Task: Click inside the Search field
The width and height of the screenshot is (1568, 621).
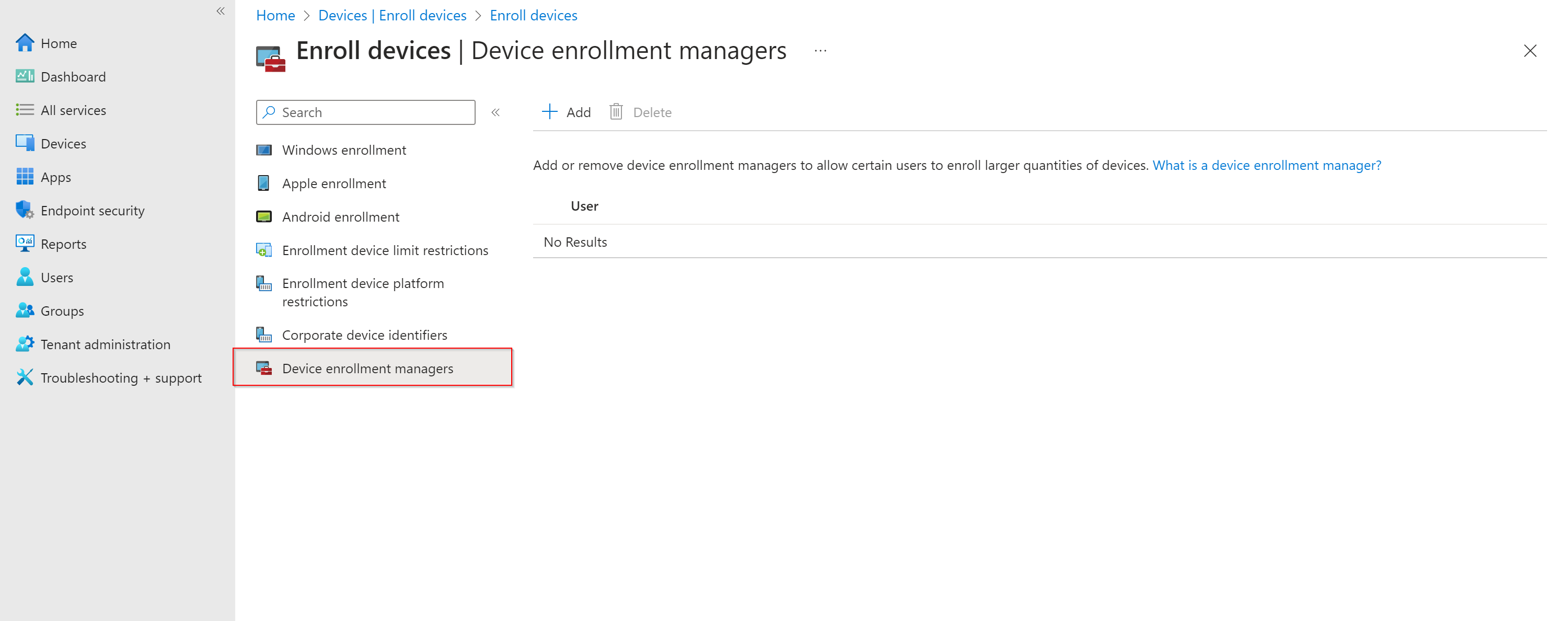Action: pyautogui.click(x=365, y=112)
